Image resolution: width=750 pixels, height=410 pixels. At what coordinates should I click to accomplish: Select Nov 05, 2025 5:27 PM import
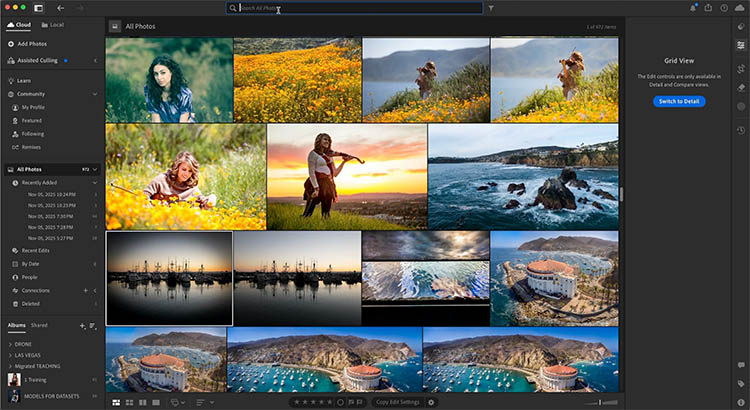click(x=51, y=238)
